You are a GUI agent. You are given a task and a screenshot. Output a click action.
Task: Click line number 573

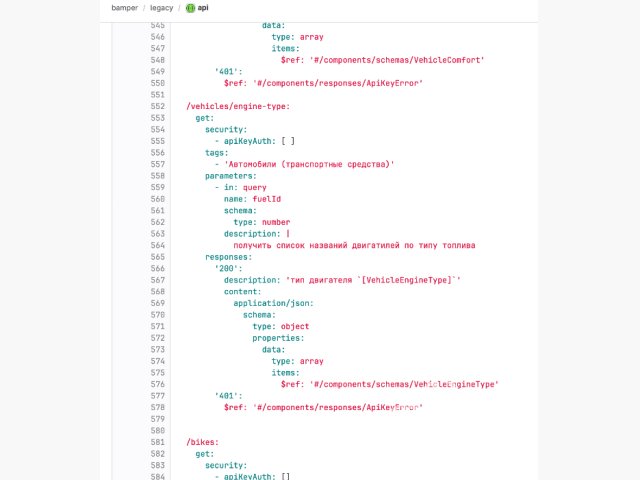(x=158, y=349)
